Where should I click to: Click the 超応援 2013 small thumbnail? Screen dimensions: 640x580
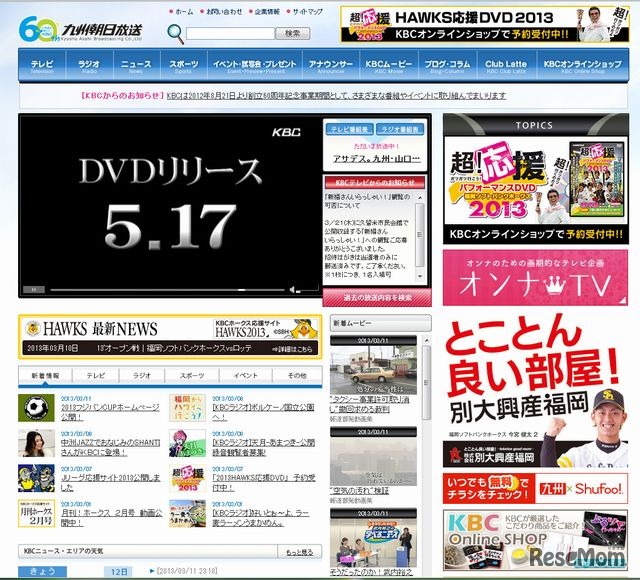tap(187, 478)
